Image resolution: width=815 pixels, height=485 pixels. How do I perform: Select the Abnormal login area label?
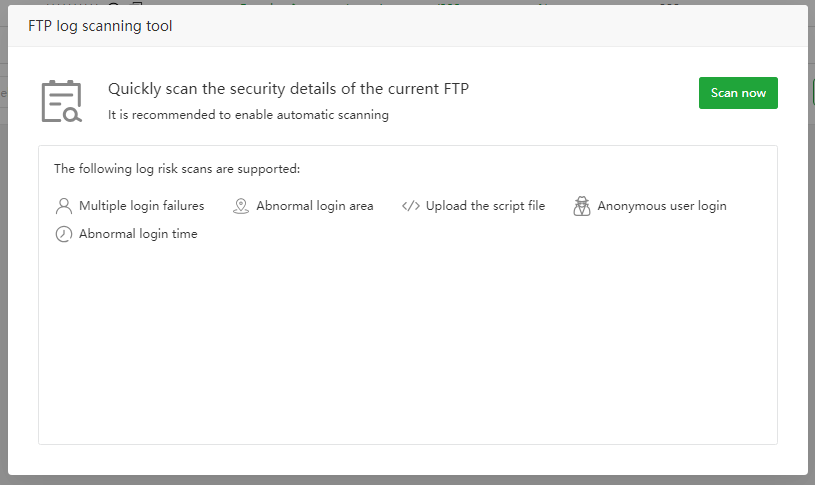point(314,206)
